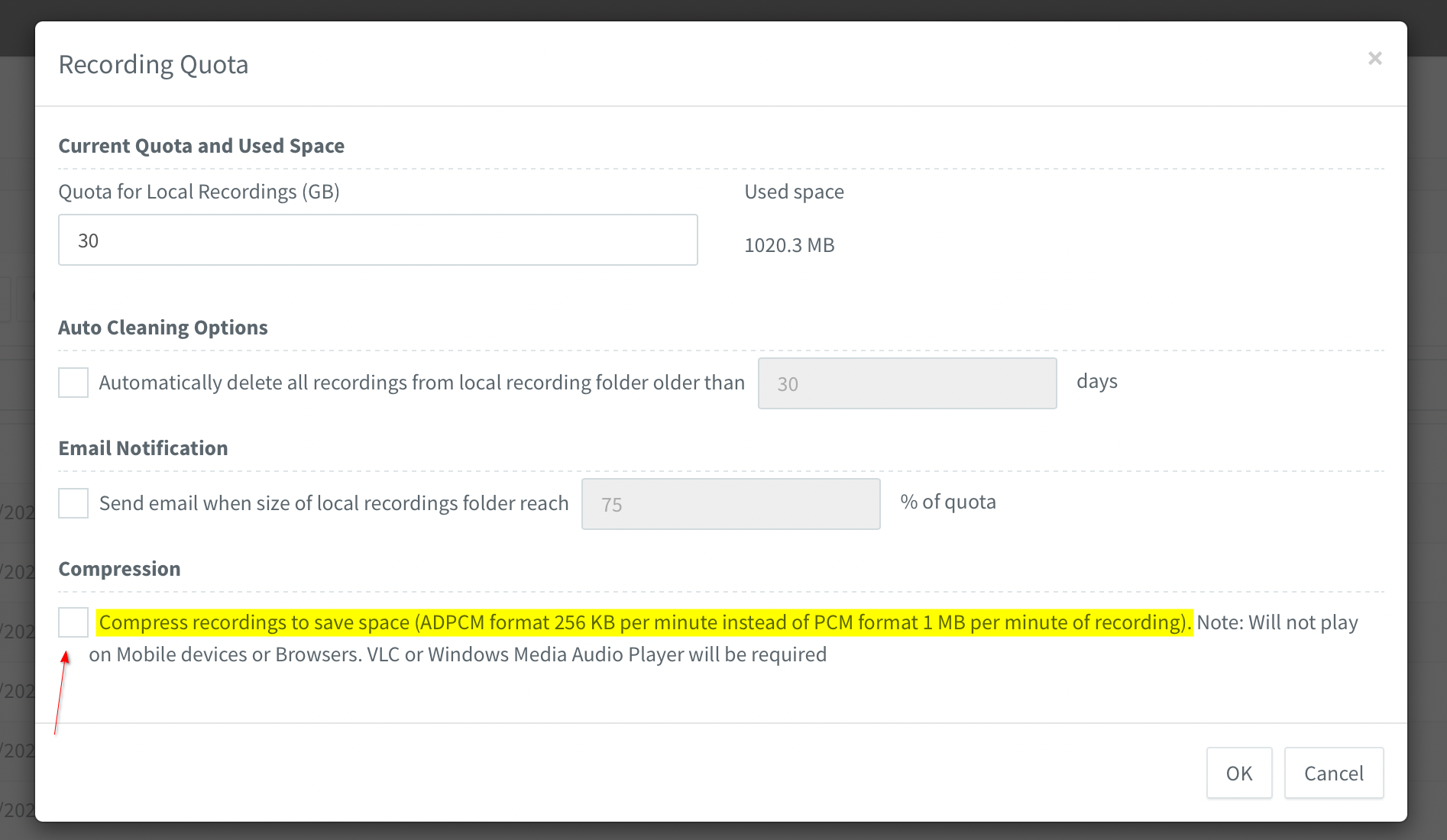Image resolution: width=1447 pixels, height=840 pixels.
Task: Click the '% of quota' label
Action: [x=947, y=502]
